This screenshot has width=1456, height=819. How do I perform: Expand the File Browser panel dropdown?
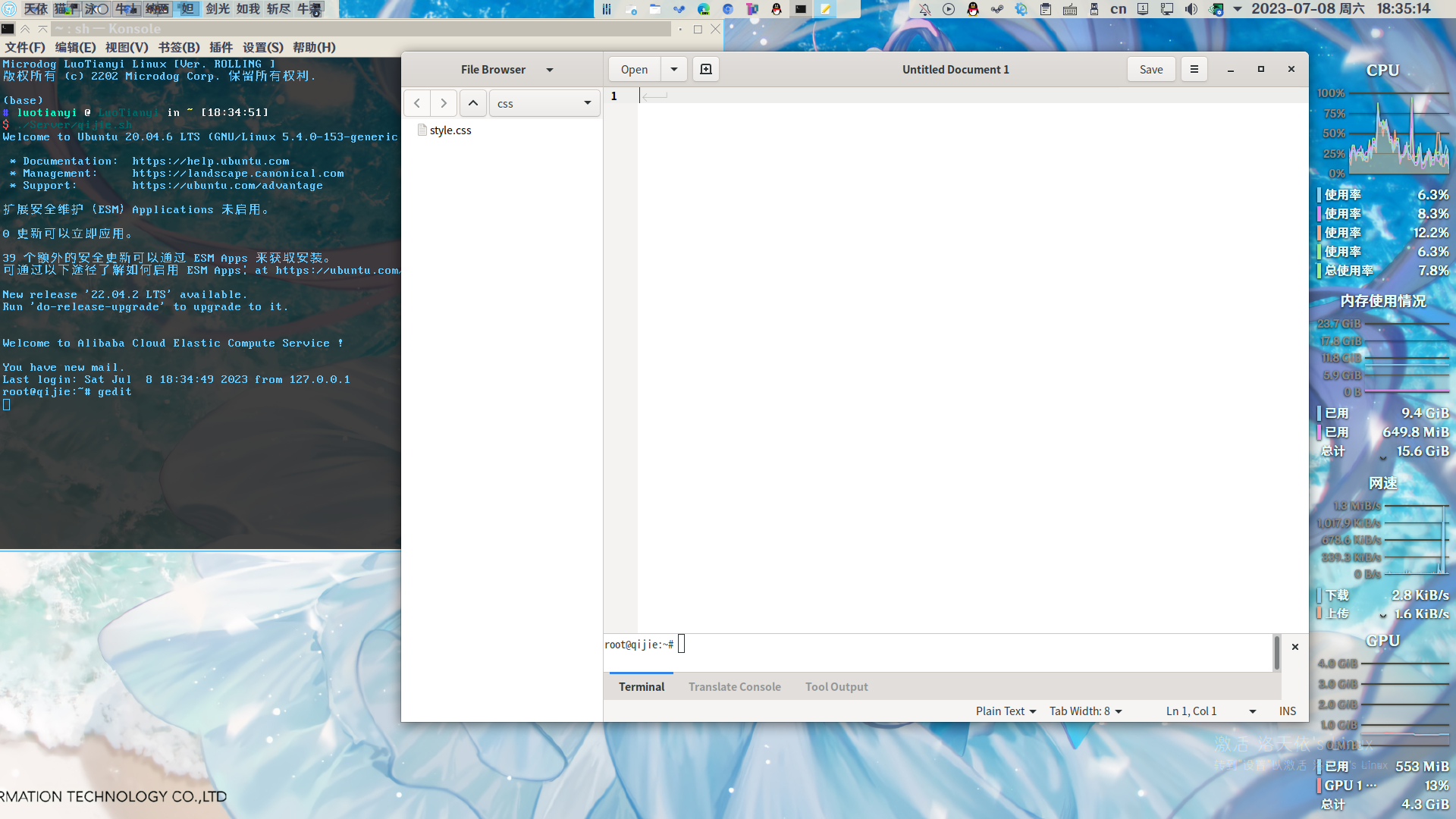pyautogui.click(x=550, y=70)
